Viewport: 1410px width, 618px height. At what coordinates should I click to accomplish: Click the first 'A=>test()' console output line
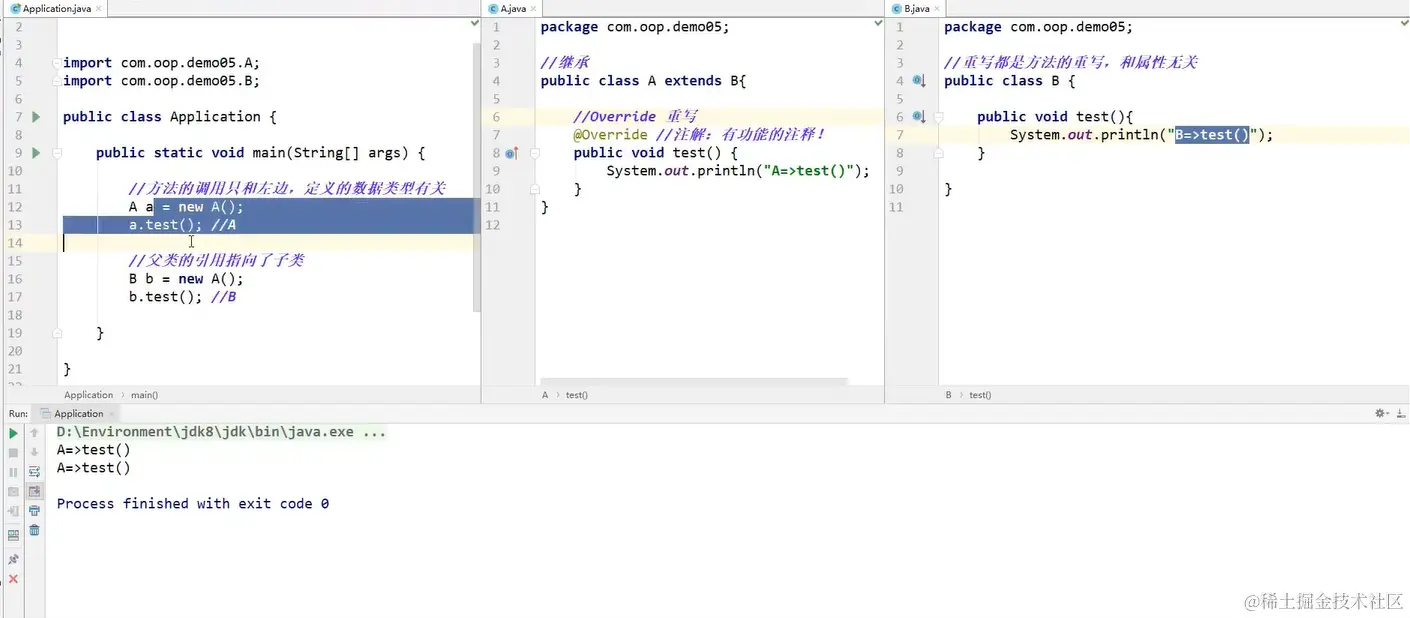pyautogui.click(x=94, y=450)
